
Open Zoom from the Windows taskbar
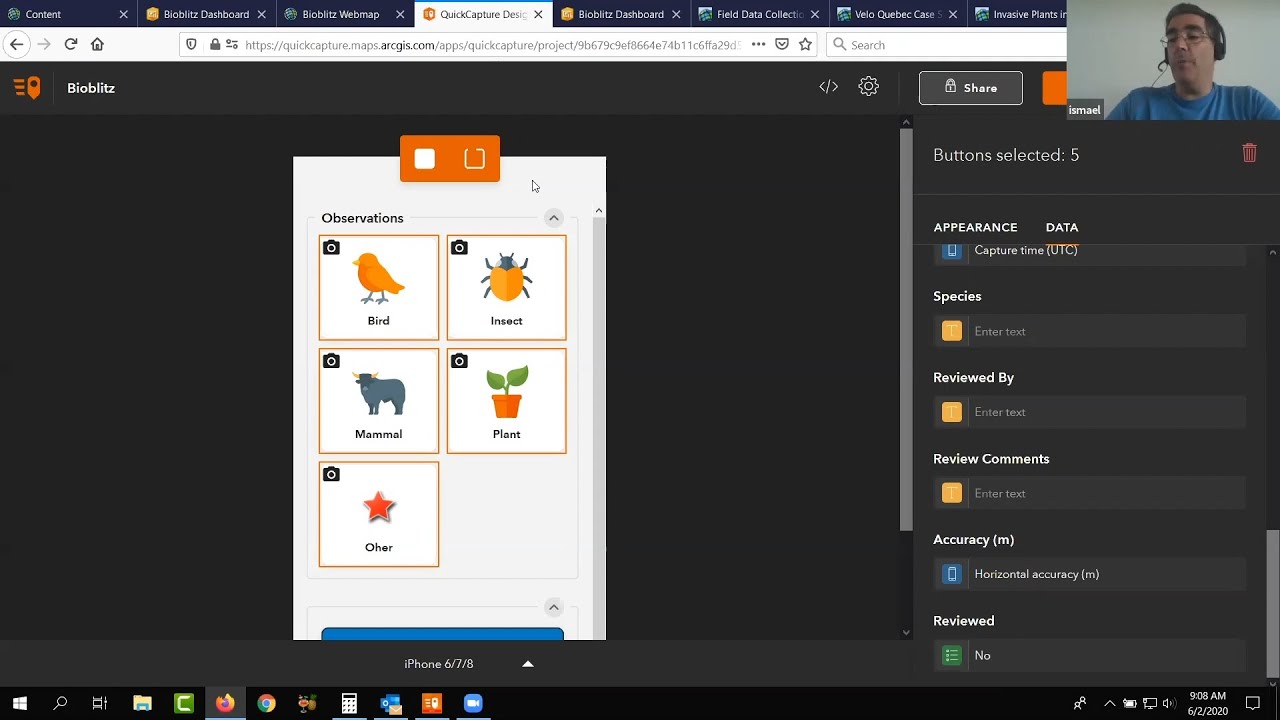click(x=473, y=703)
